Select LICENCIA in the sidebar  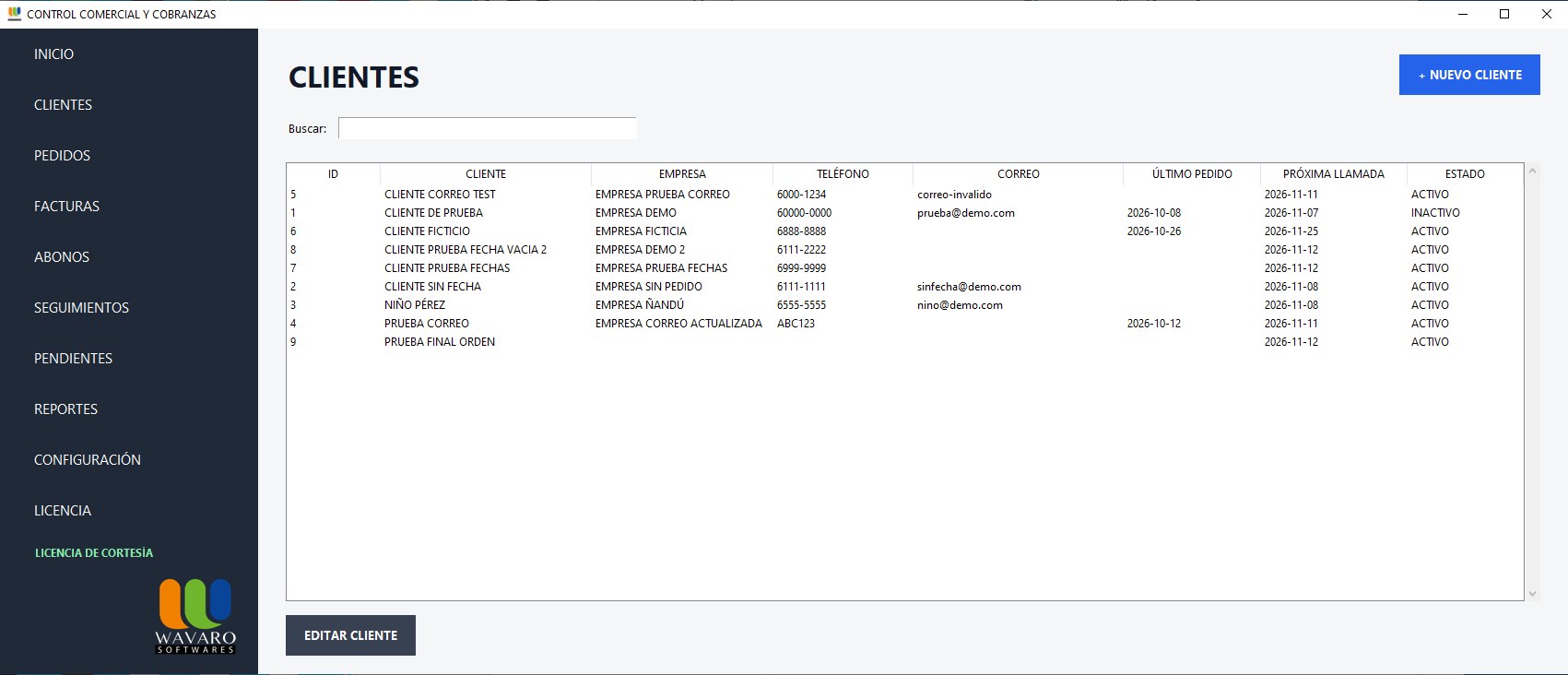pyautogui.click(x=63, y=511)
